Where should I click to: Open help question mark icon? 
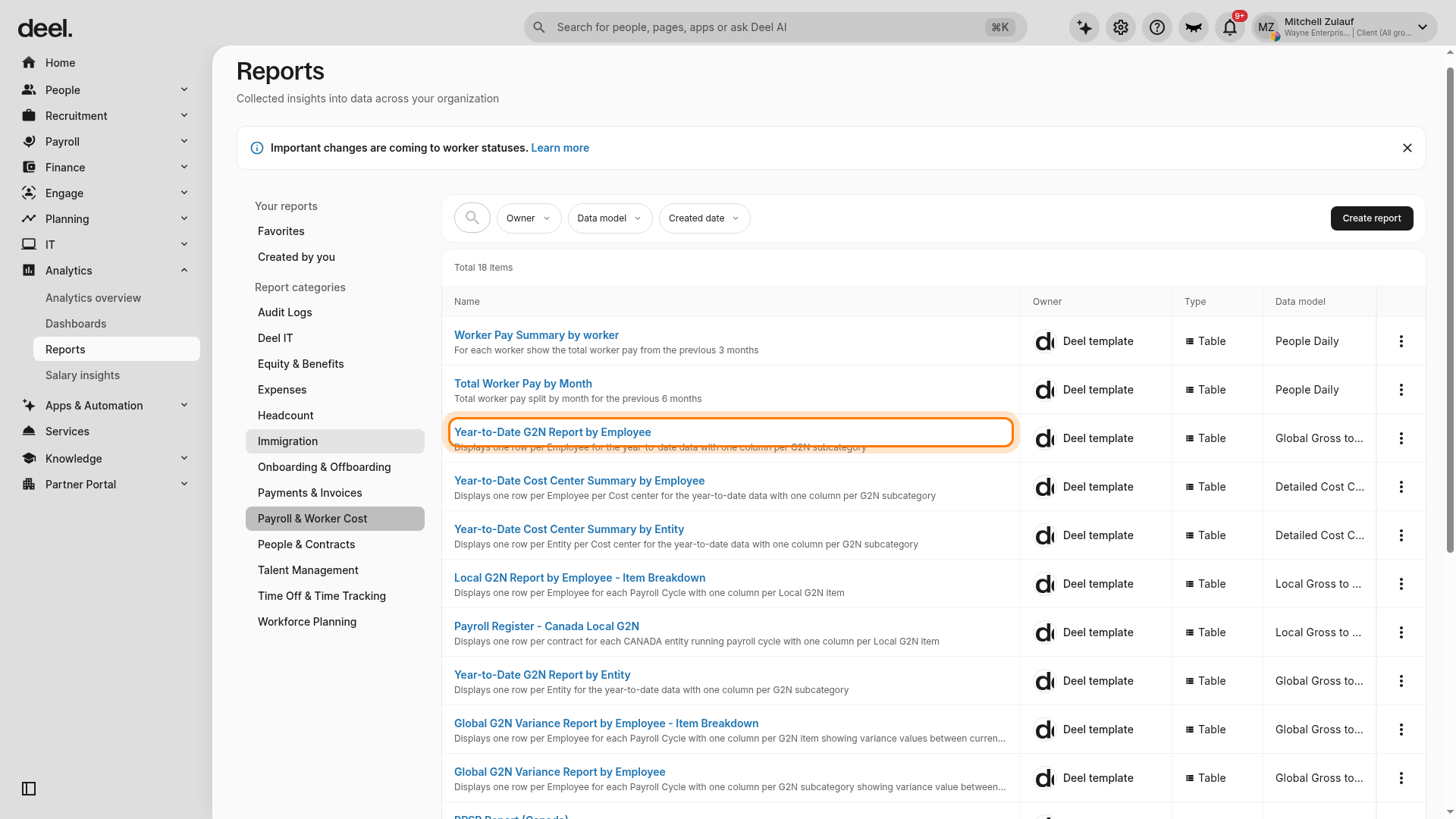[x=1157, y=27]
